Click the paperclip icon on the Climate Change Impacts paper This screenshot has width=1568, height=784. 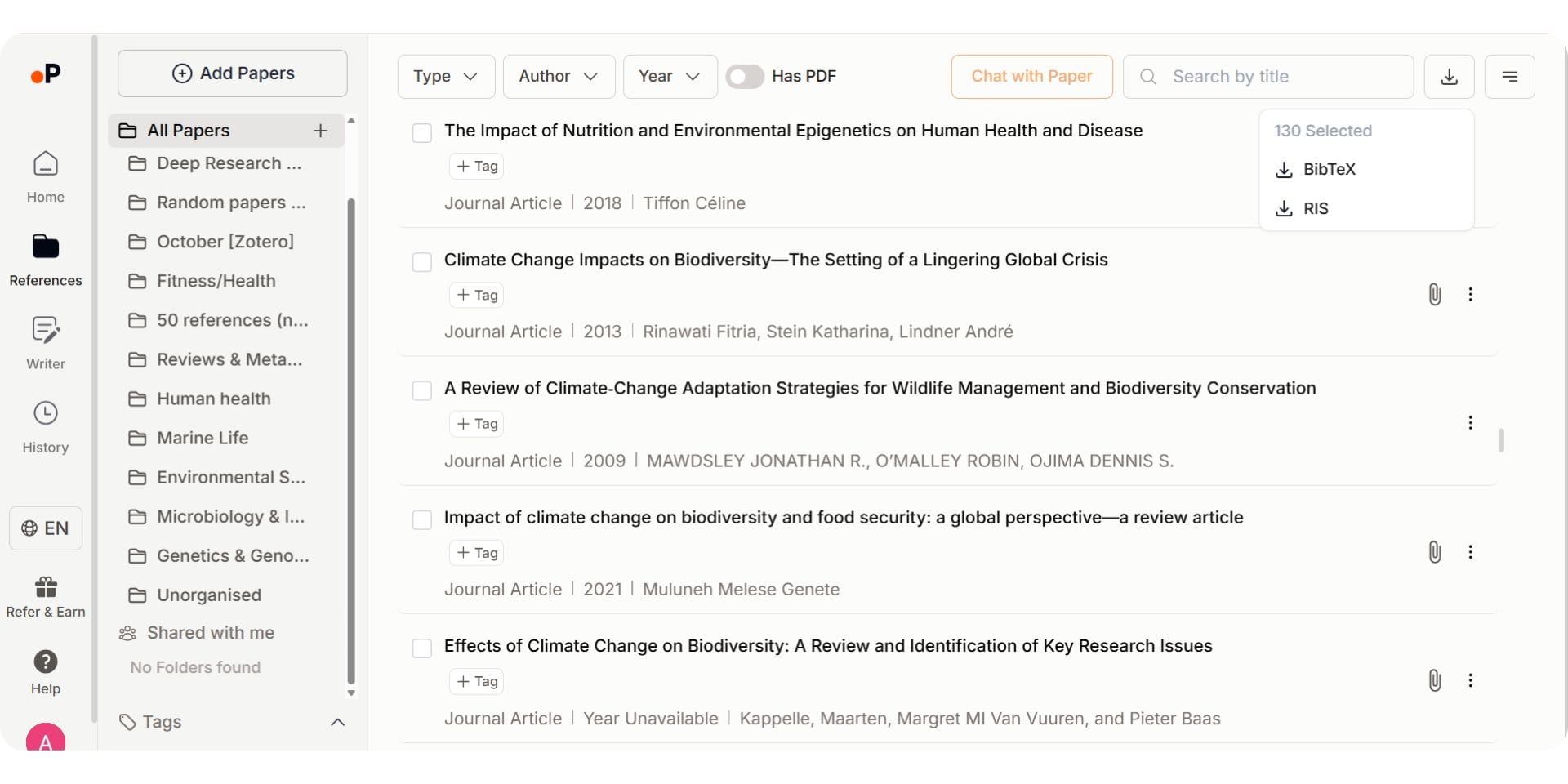pyautogui.click(x=1435, y=294)
